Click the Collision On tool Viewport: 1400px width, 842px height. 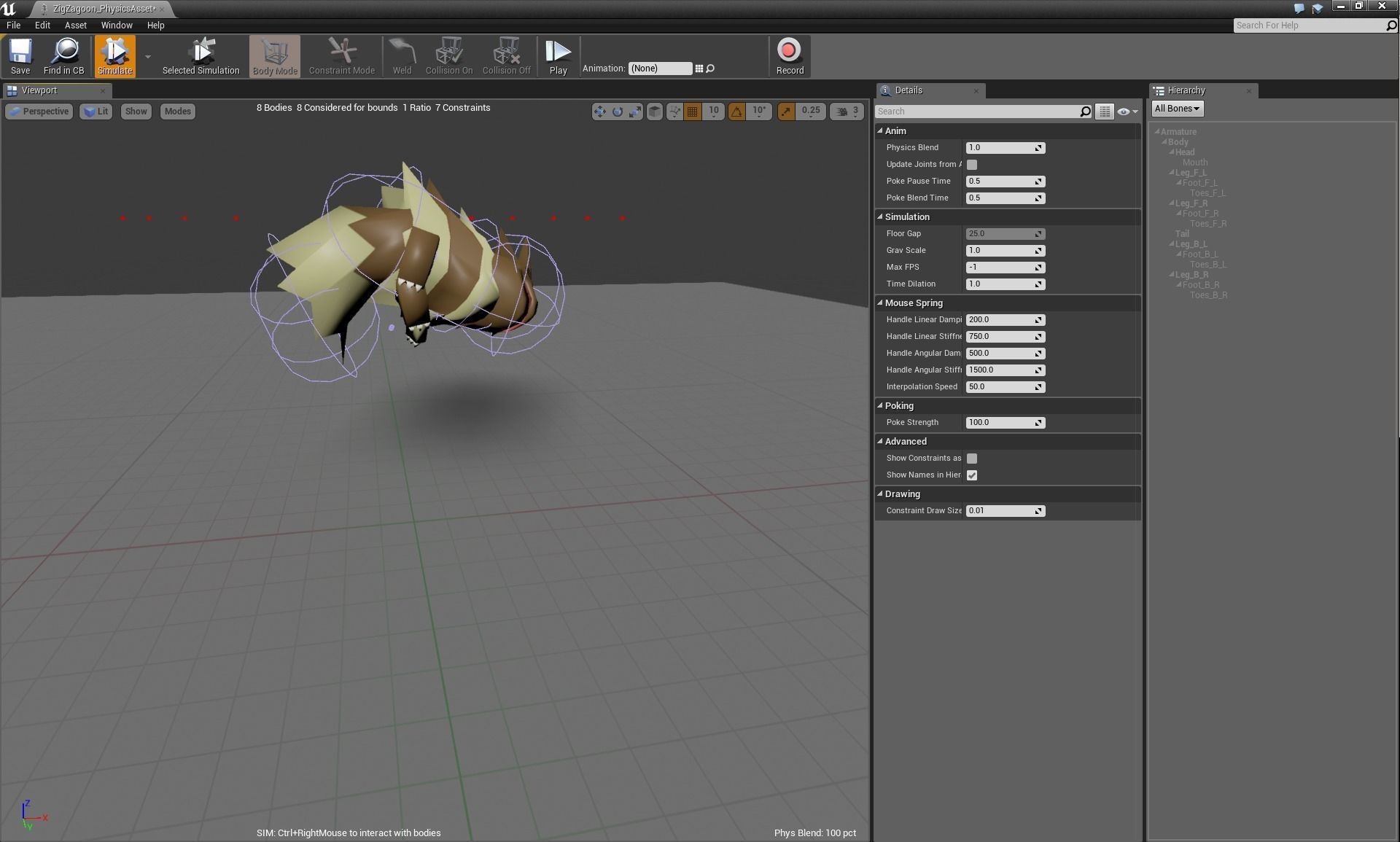(x=448, y=56)
